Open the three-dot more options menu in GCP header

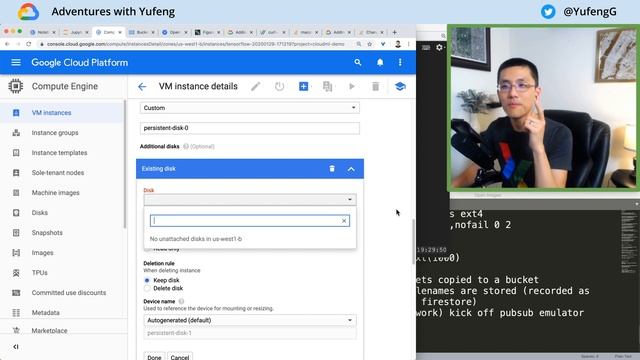400,62
